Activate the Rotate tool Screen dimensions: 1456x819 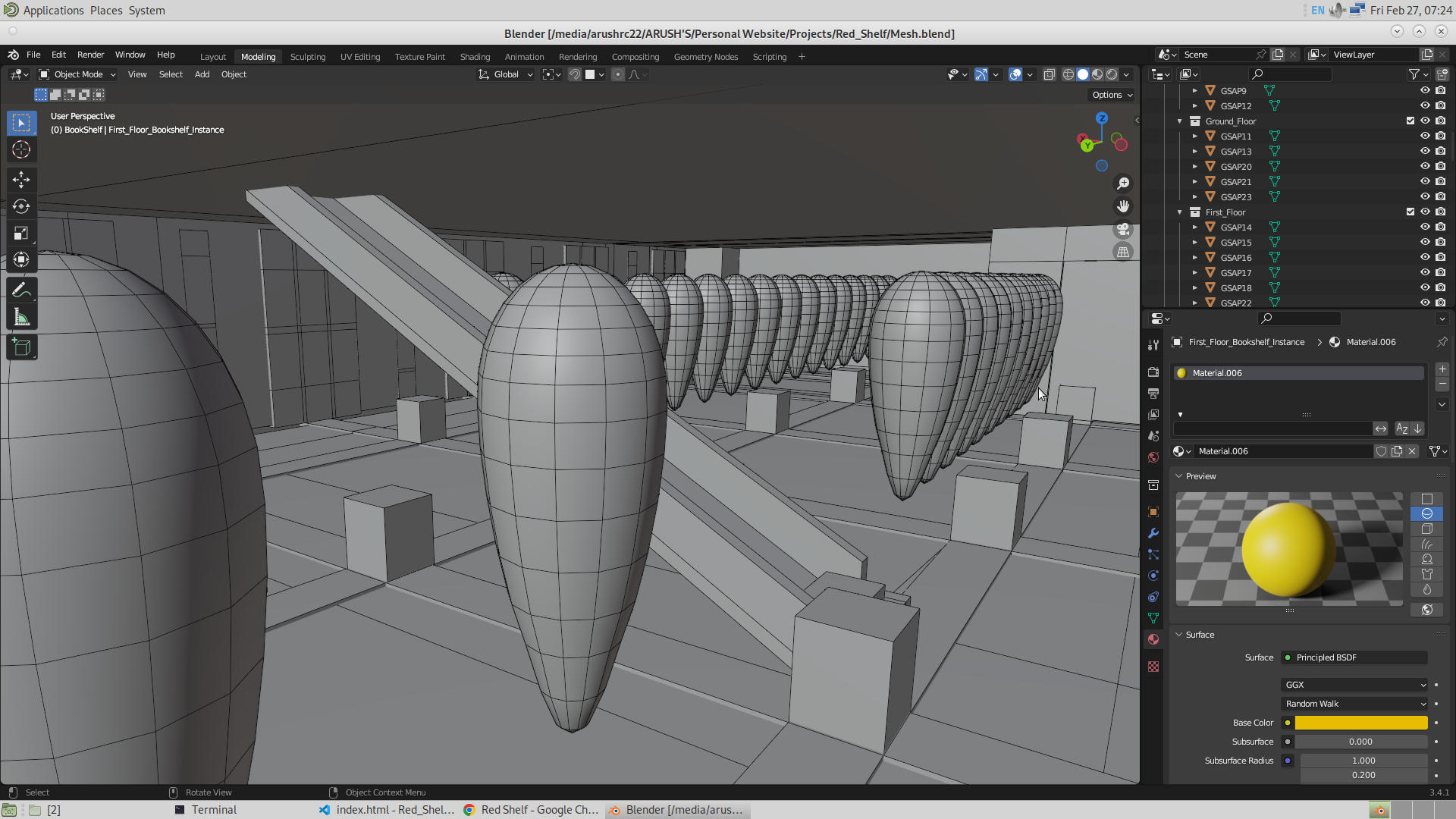(21, 206)
